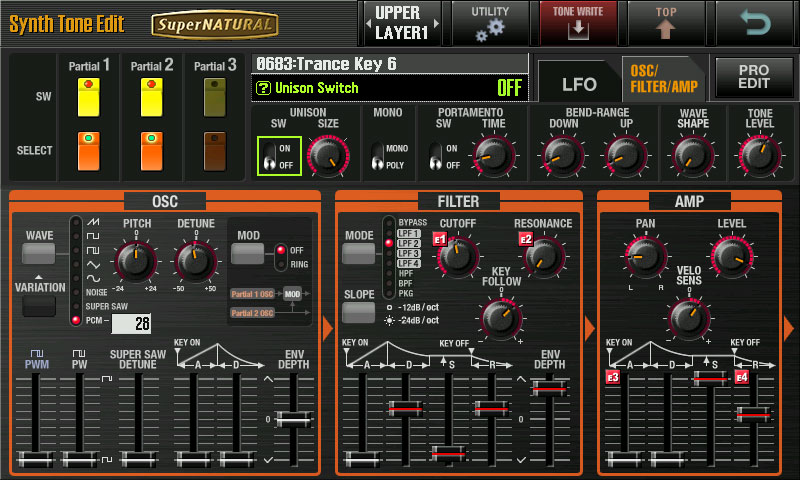Screen dimensions: 800x480
Task: Select Partial 3 with dark button
Action: [215, 151]
